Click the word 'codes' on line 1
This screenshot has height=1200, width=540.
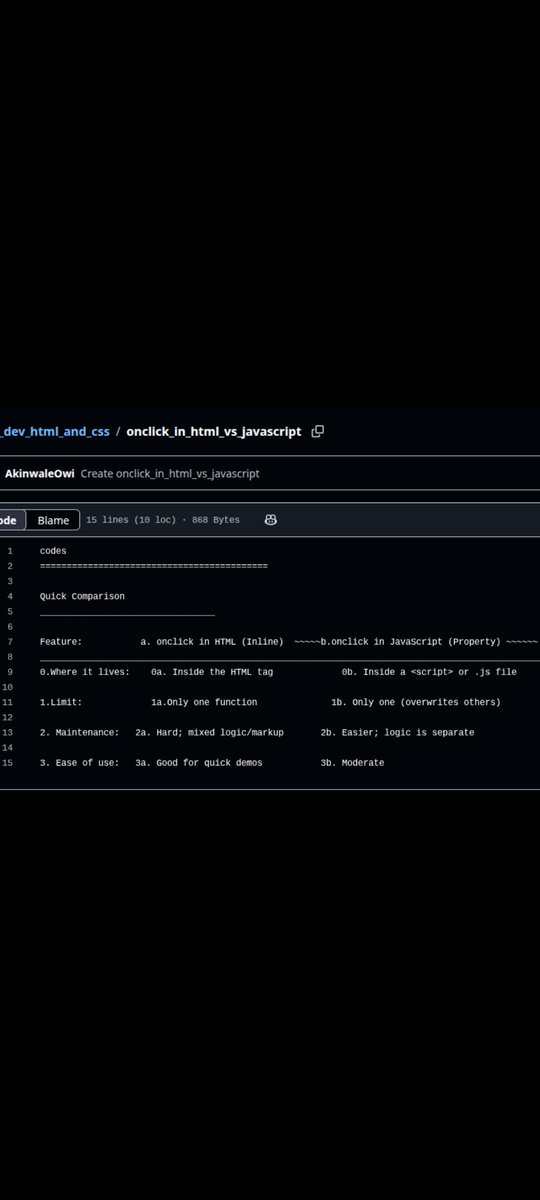53,551
